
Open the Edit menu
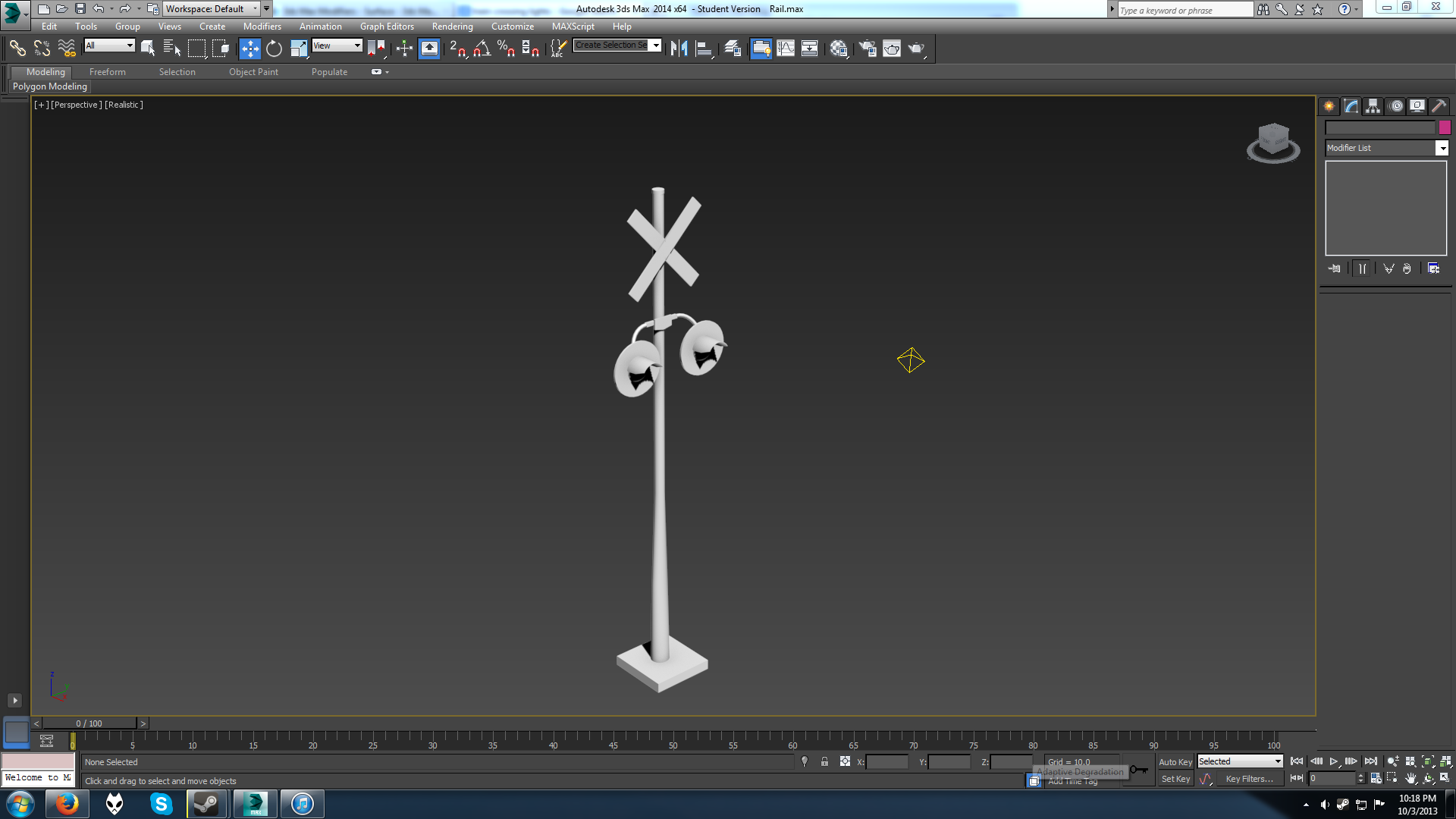tap(49, 27)
